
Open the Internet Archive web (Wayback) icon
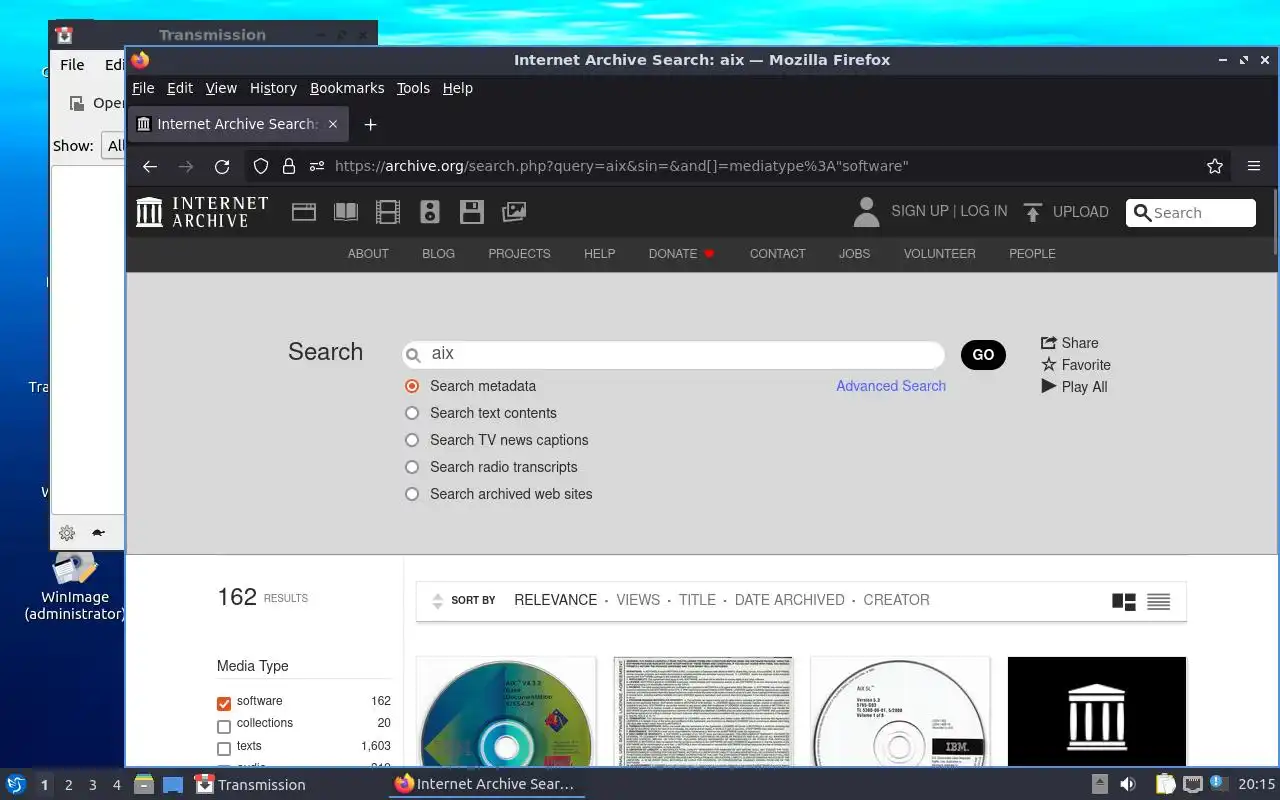[304, 211]
